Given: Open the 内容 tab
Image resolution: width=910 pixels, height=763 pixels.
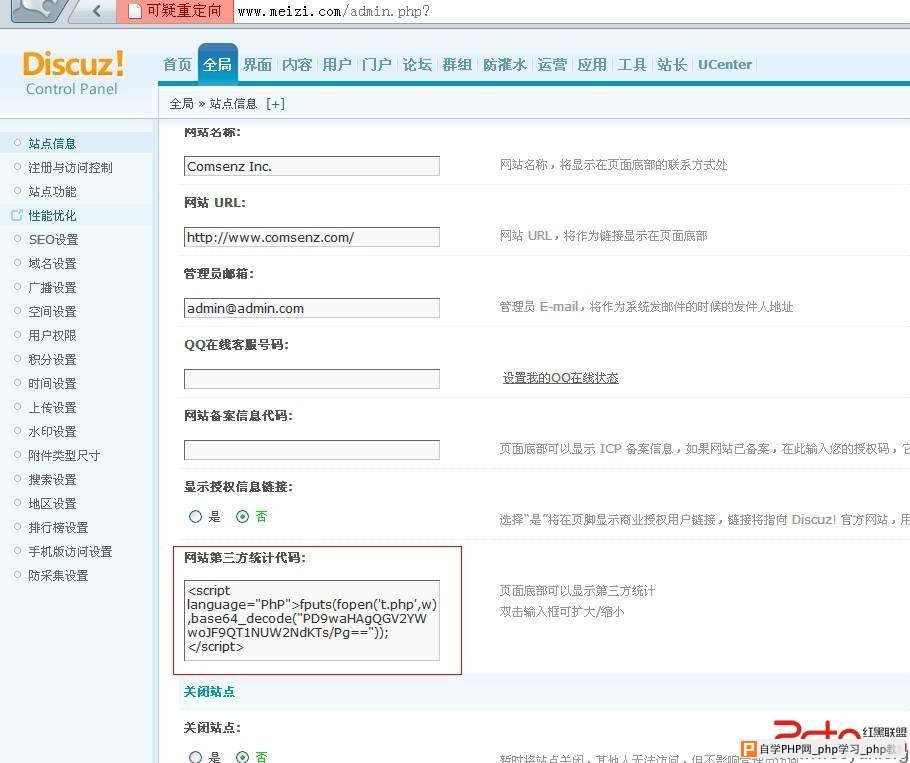Looking at the screenshot, I should (297, 64).
